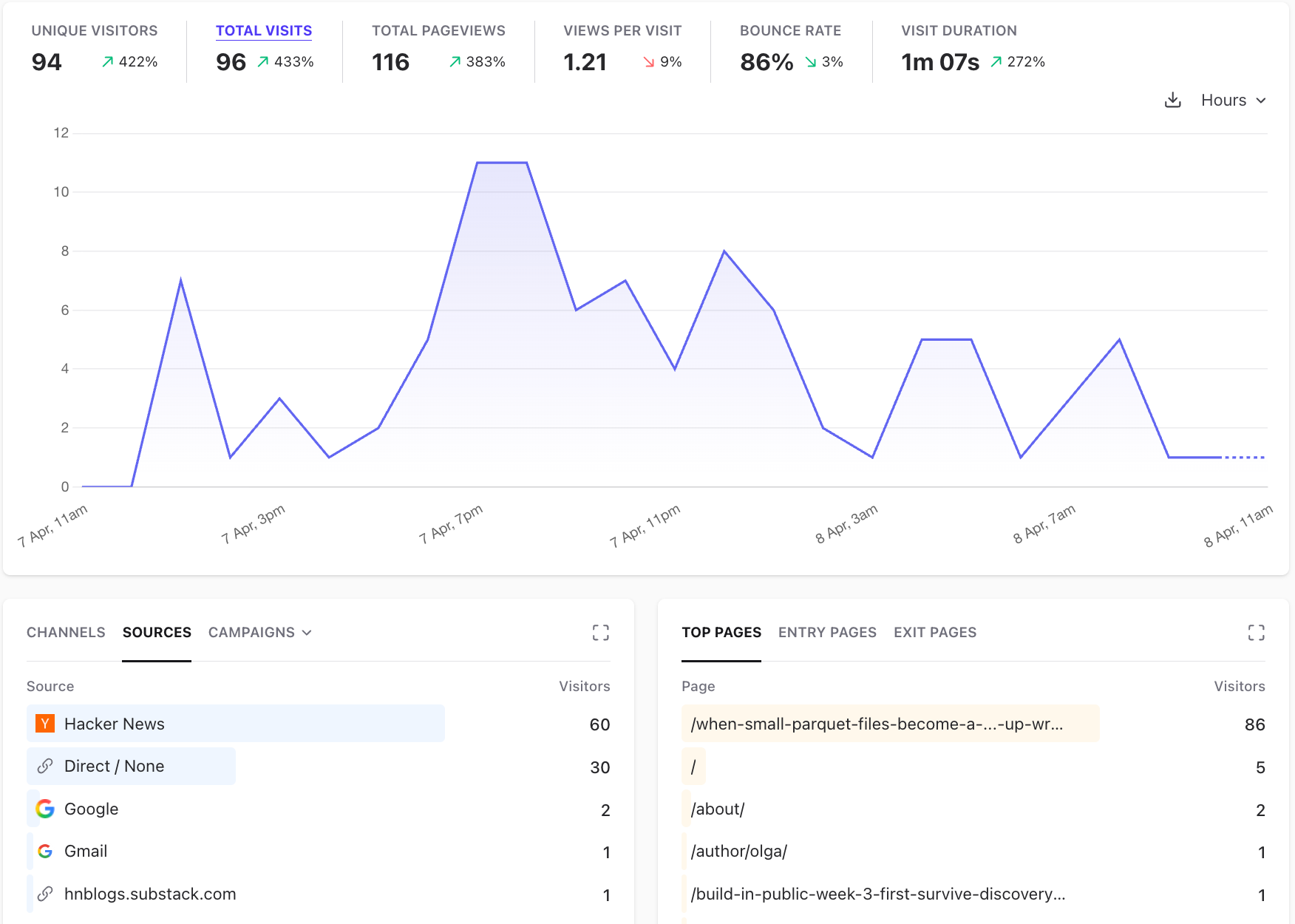Click the Page column header in Top Pages
The height and width of the screenshot is (924, 1295).
(x=698, y=686)
